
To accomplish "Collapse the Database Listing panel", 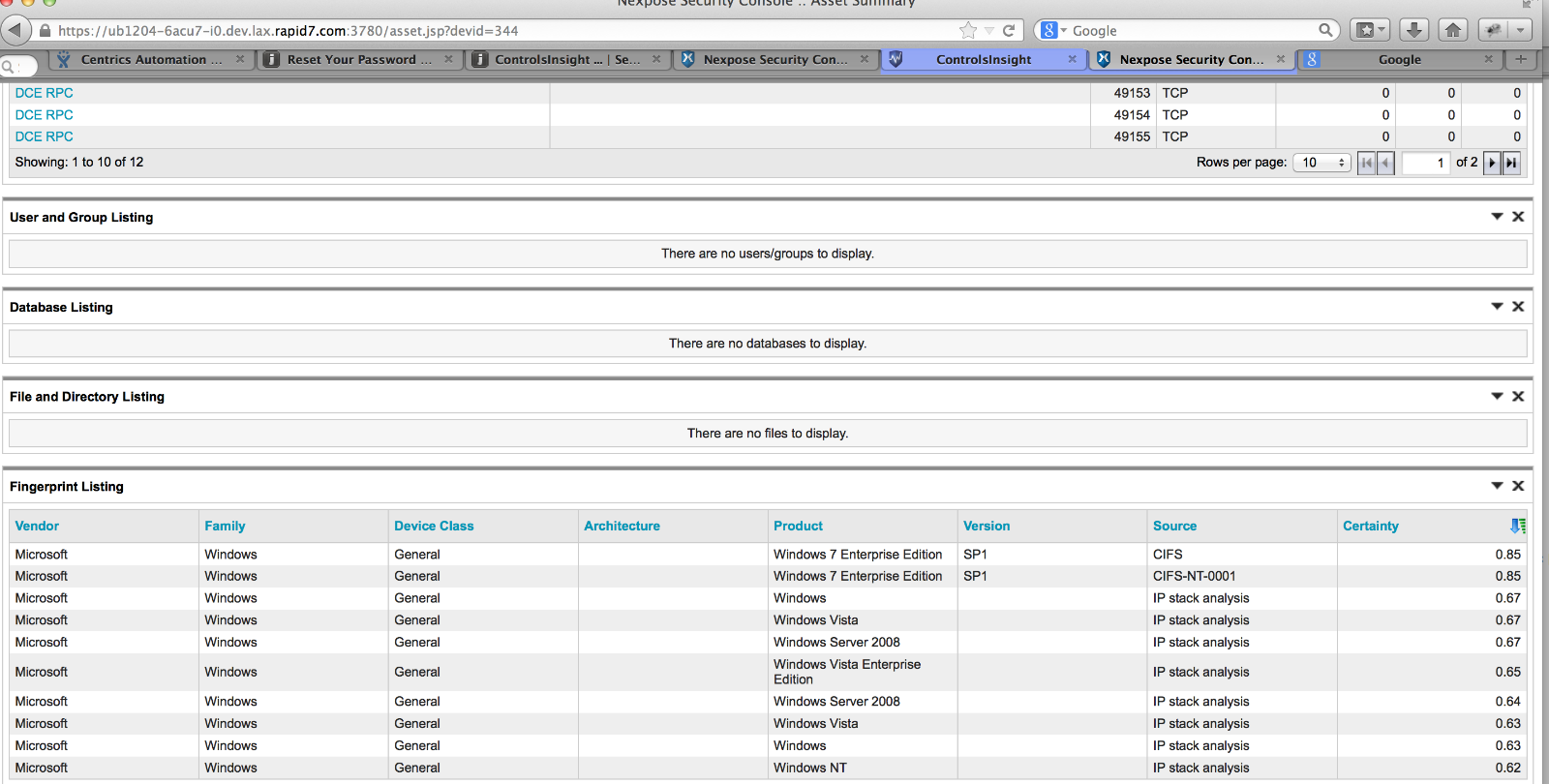I will pyautogui.click(x=1497, y=307).
